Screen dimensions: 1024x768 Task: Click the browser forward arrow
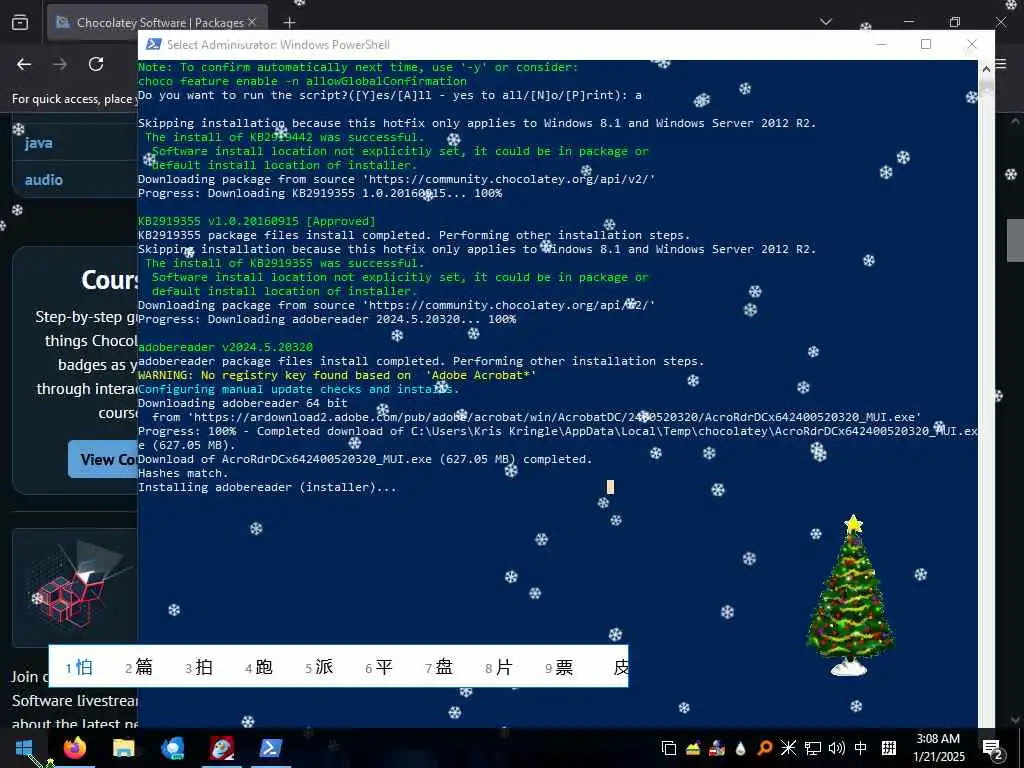pyautogui.click(x=60, y=64)
